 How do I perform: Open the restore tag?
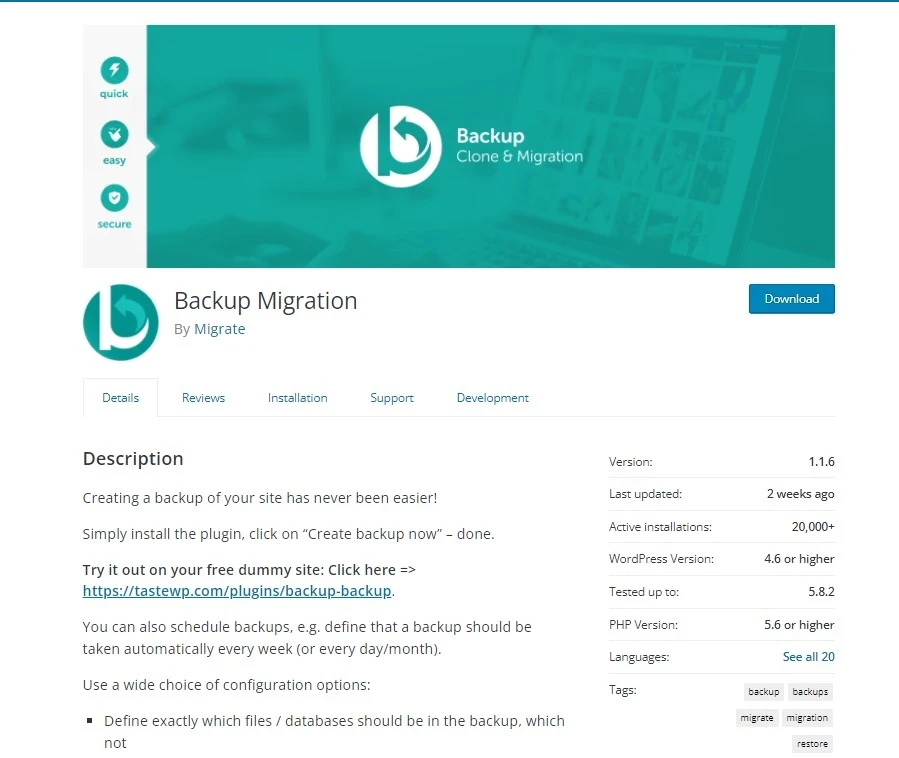(x=812, y=744)
